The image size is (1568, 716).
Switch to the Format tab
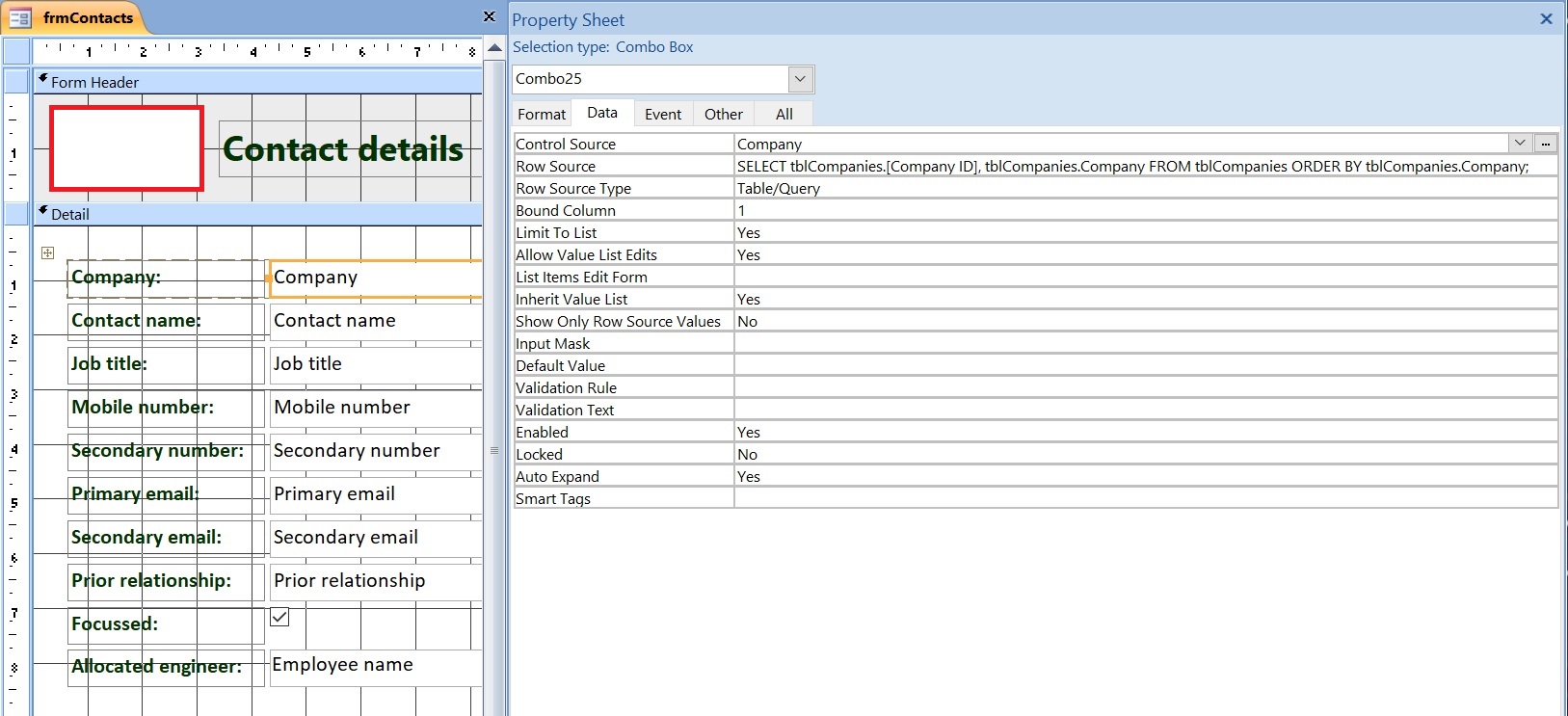(x=542, y=114)
